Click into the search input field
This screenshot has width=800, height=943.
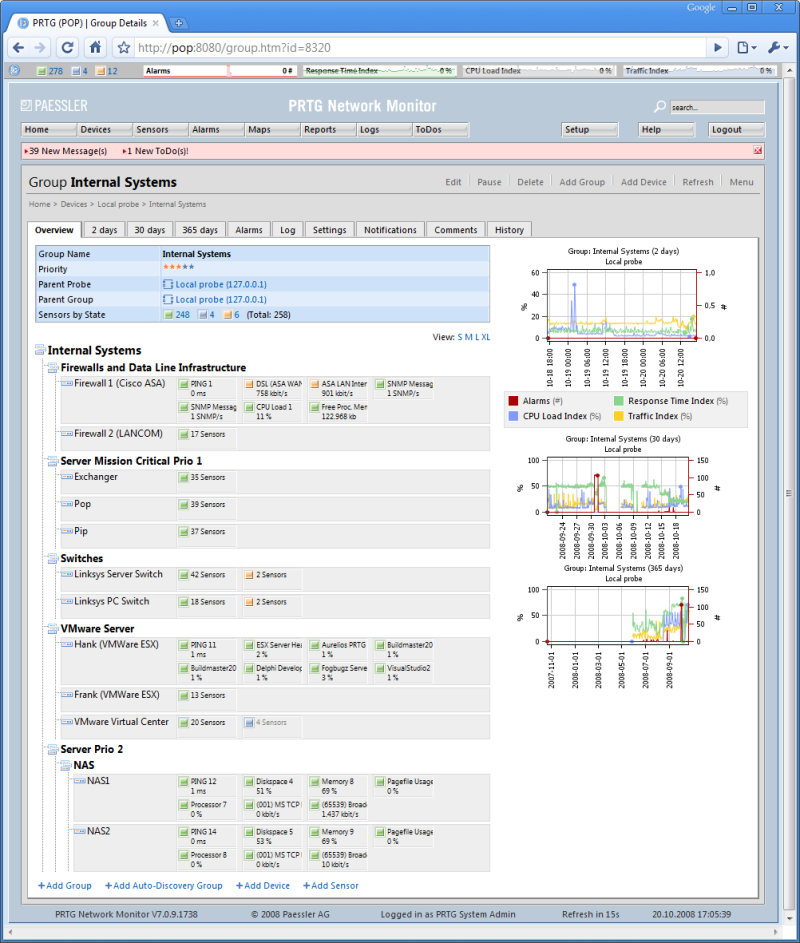(x=717, y=107)
